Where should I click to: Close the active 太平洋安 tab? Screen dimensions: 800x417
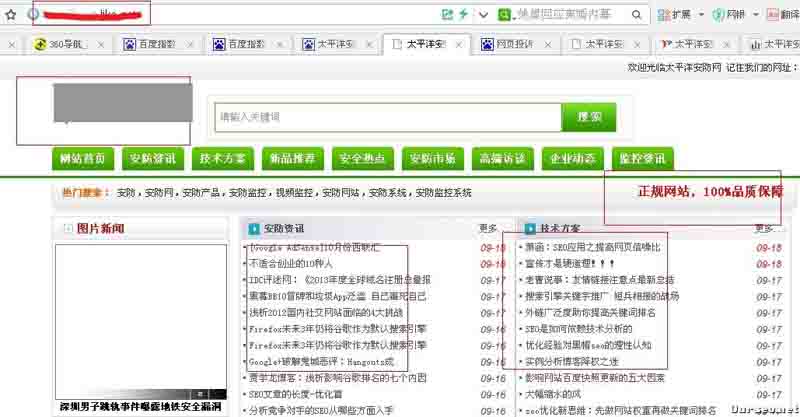(x=458, y=44)
